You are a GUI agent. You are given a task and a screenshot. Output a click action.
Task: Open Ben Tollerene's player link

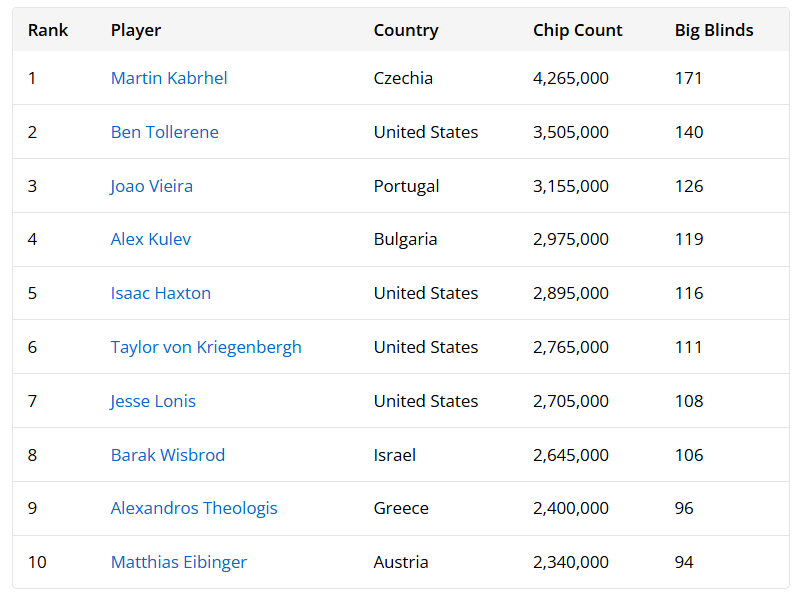(164, 132)
